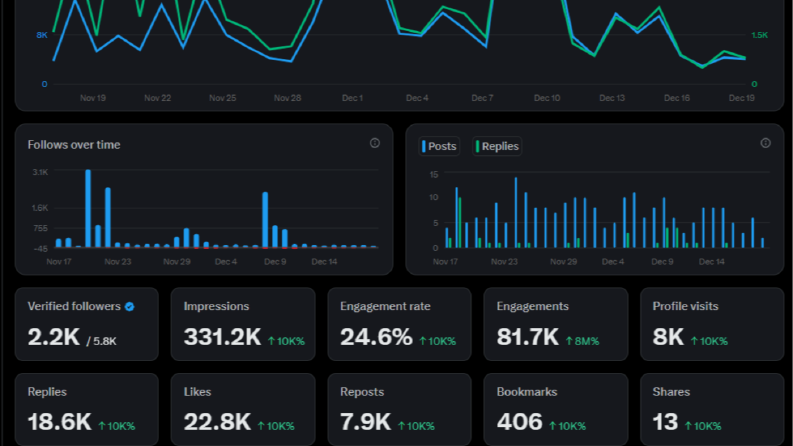The height and width of the screenshot is (446, 793).
Task: Click the '15' axis label in Posts chart
Action: pos(434,174)
